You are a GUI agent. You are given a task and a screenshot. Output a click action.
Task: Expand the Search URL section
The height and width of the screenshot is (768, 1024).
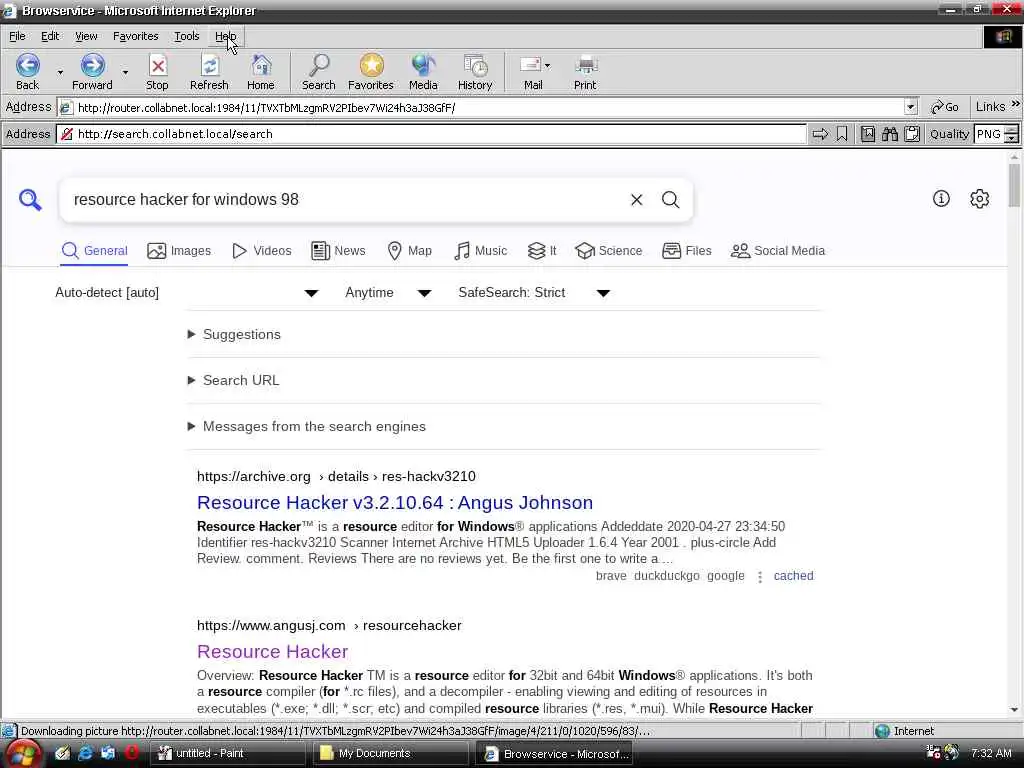click(x=233, y=380)
